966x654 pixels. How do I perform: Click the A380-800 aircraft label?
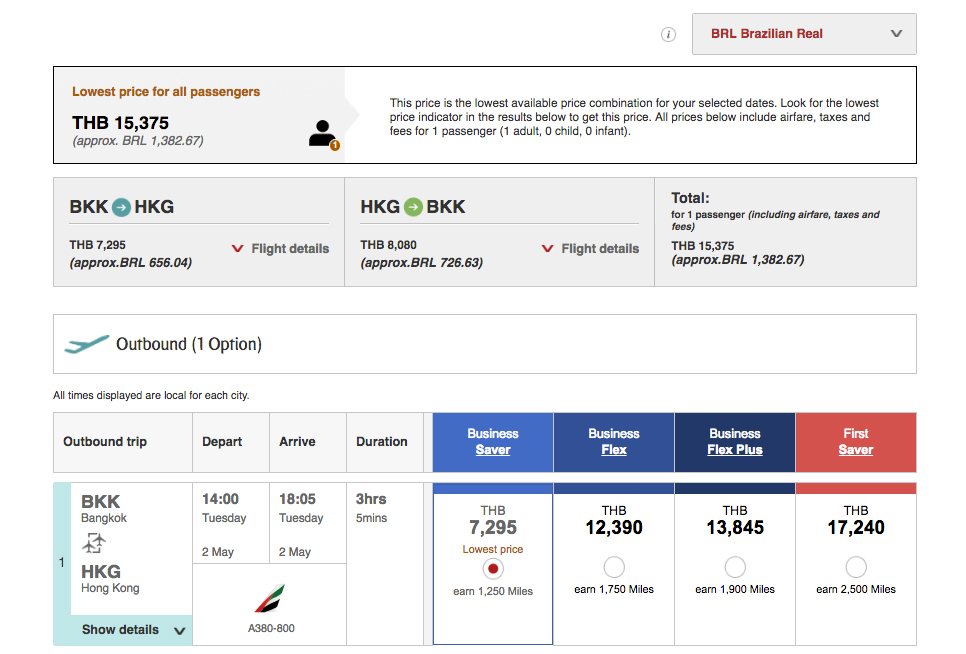pos(271,629)
